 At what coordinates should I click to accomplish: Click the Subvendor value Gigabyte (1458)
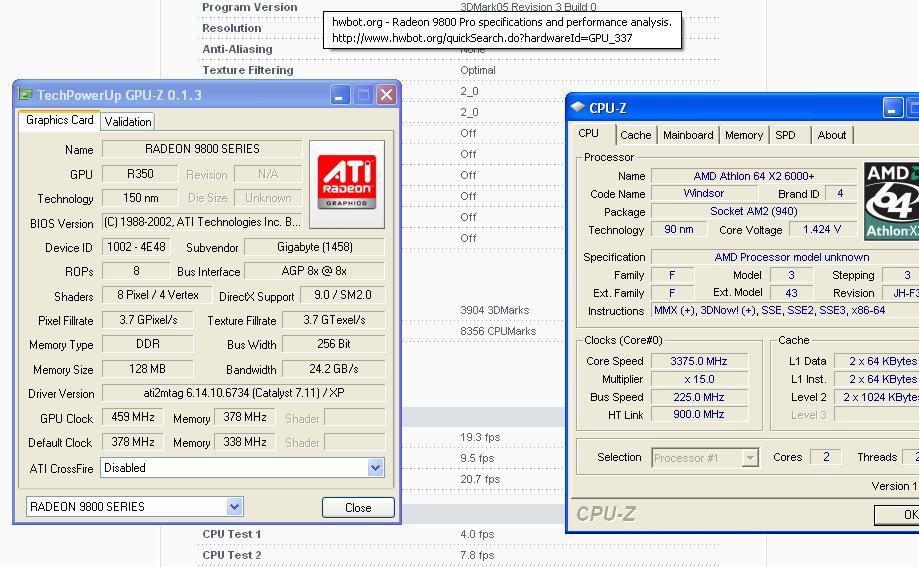(315, 247)
